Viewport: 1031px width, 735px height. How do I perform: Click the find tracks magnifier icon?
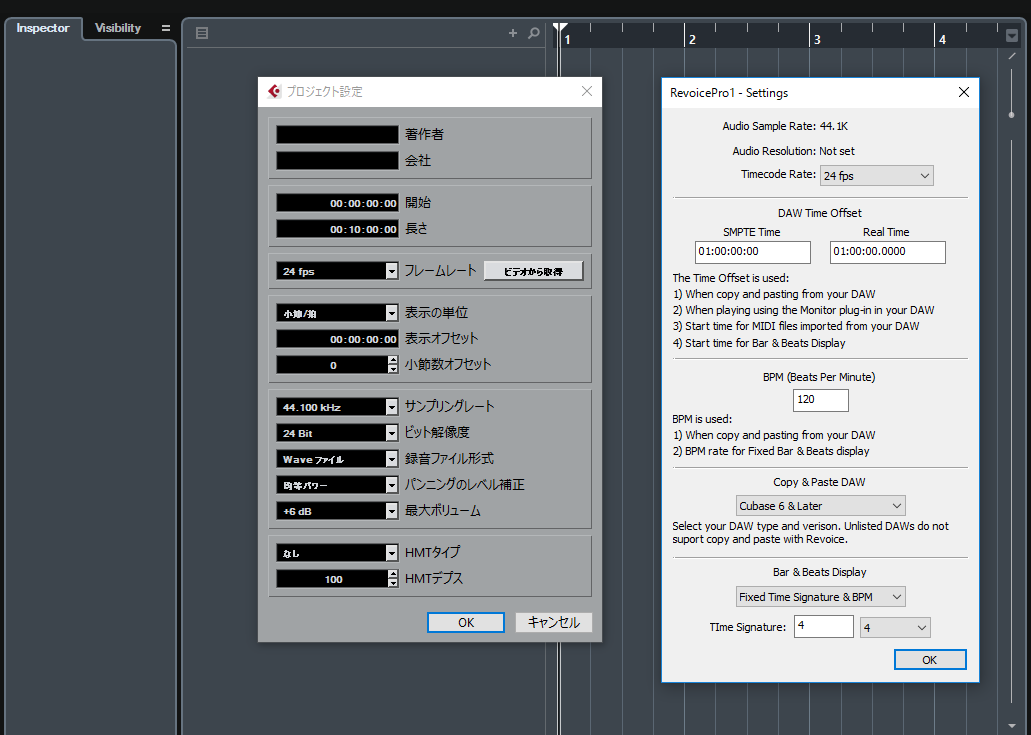pos(534,33)
